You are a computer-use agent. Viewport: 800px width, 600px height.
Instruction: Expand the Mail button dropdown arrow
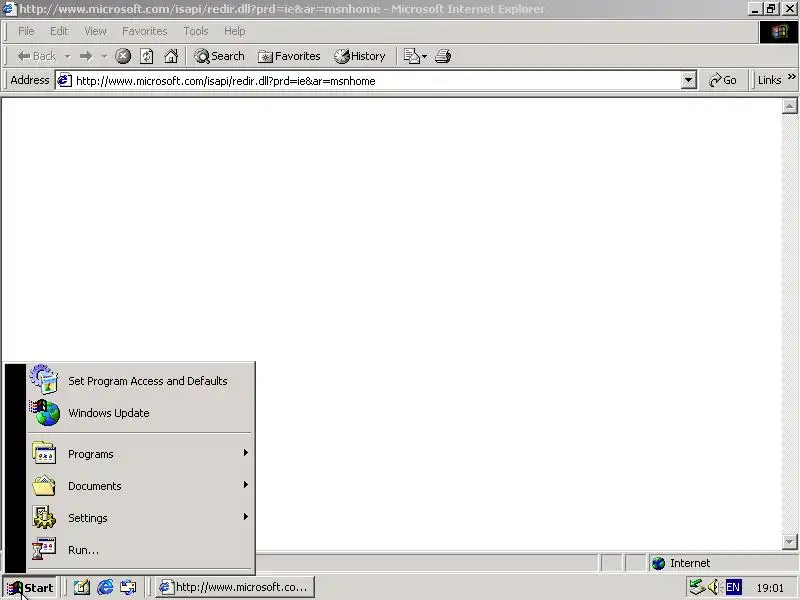click(424, 56)
